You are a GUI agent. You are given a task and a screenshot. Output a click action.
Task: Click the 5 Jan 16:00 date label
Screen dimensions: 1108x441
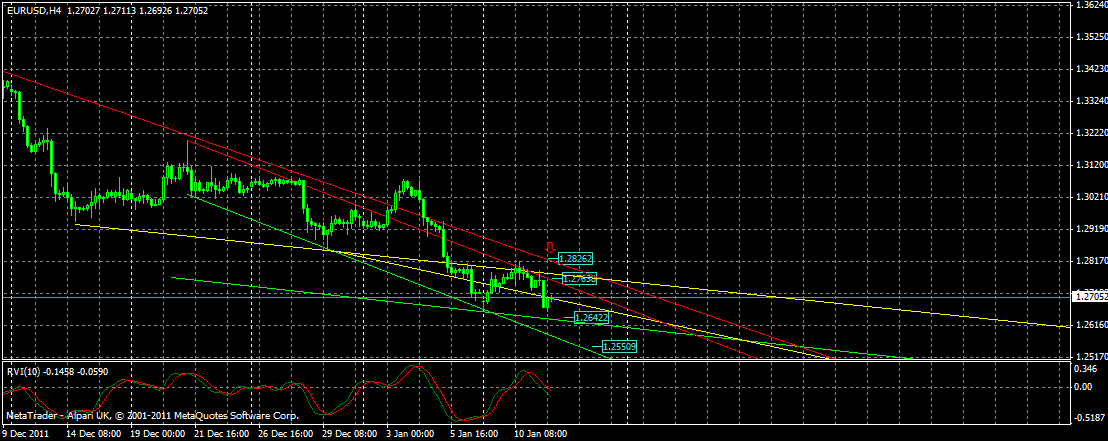475,433
